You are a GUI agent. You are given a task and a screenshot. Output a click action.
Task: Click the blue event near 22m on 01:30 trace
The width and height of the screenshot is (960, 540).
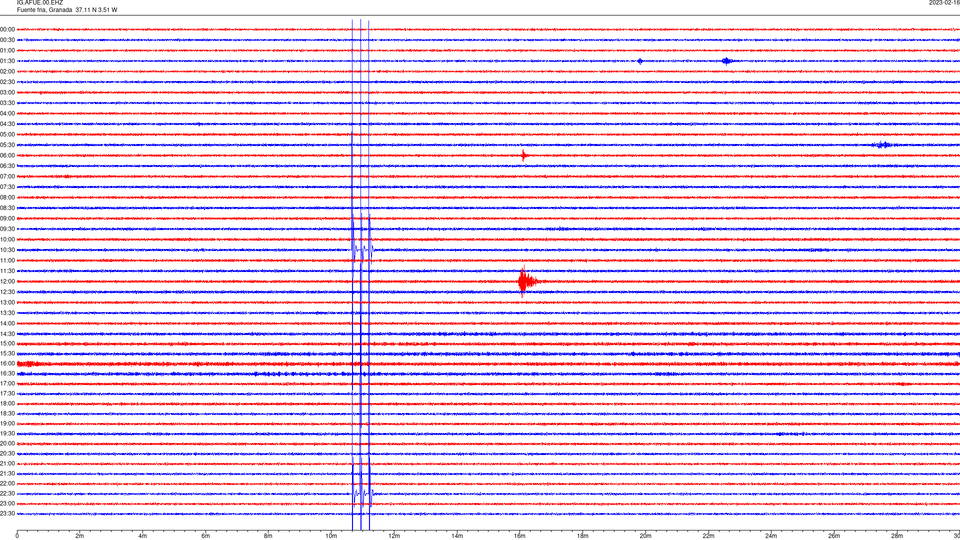coord(727,61)
